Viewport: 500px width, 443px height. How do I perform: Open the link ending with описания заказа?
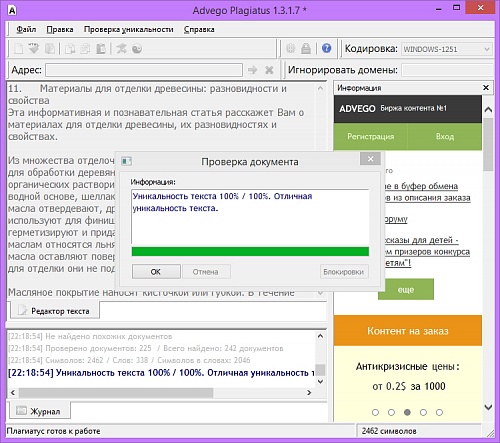[428, 198]
